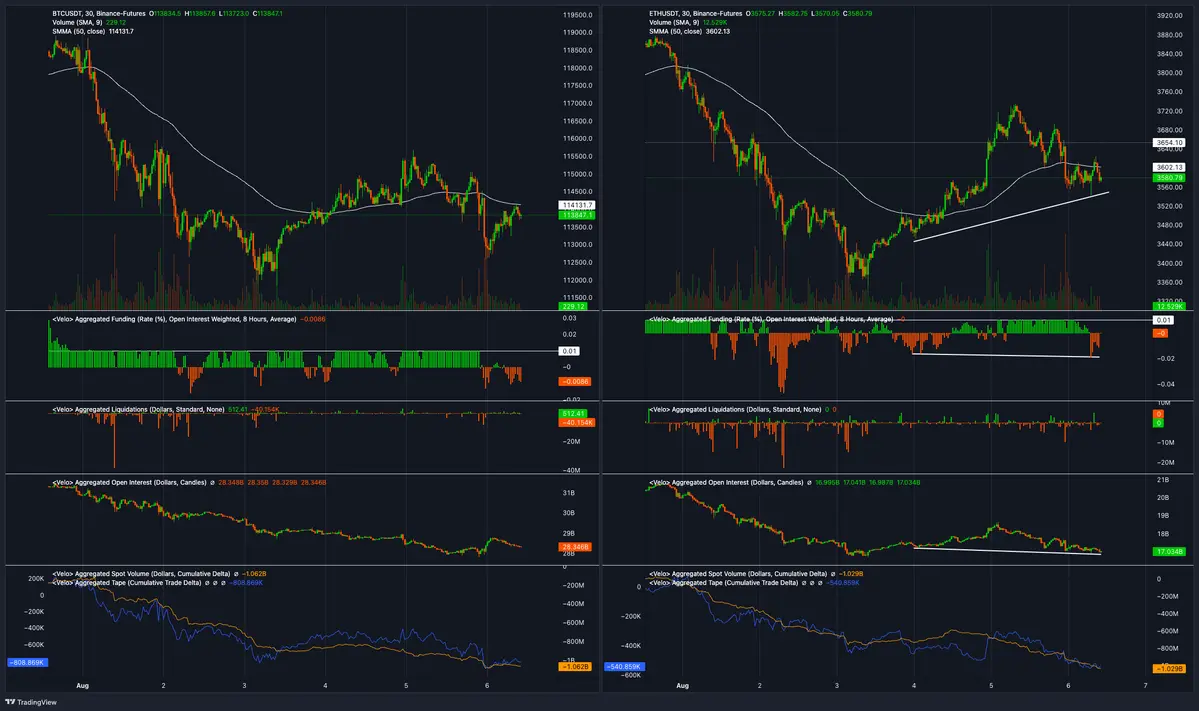This screenshot has width=1199, height=711.
Task: Click the orange -1.062B spot delta label
Action: click(x=575, y=667)
